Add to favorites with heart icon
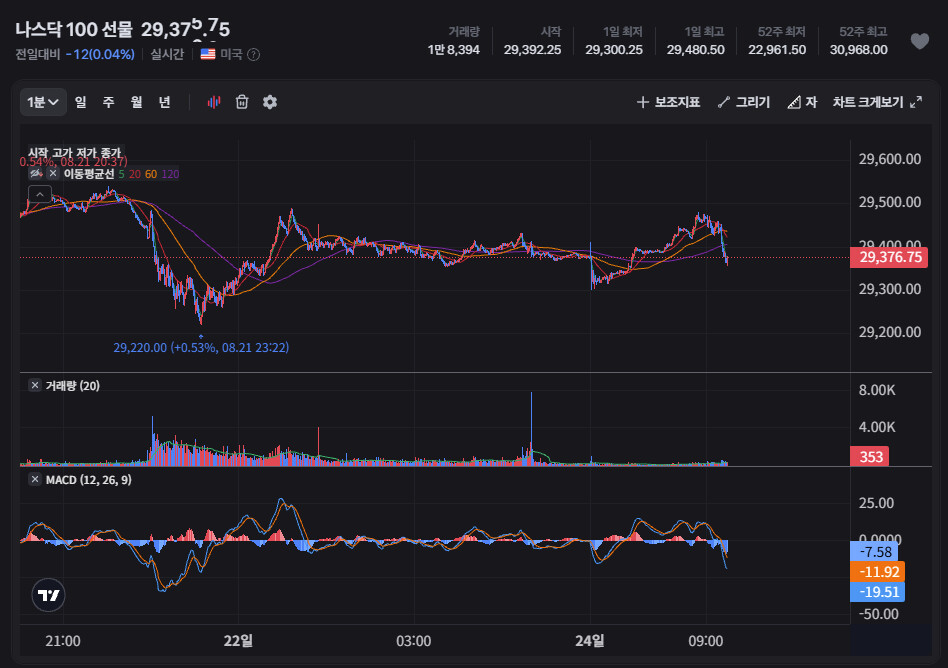 [920, 41]
